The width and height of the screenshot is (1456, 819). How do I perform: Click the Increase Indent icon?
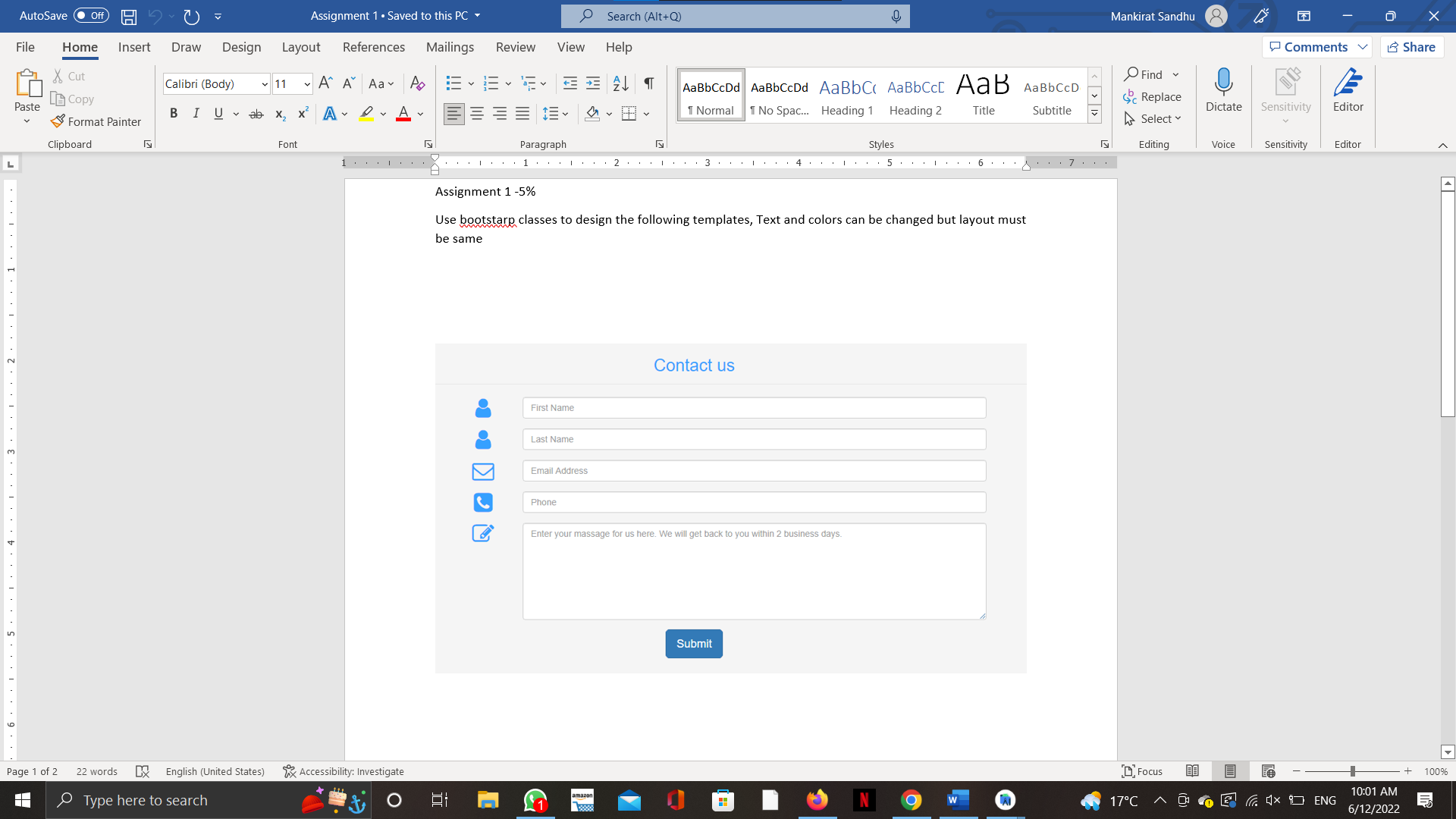click(x=593, y=83)
